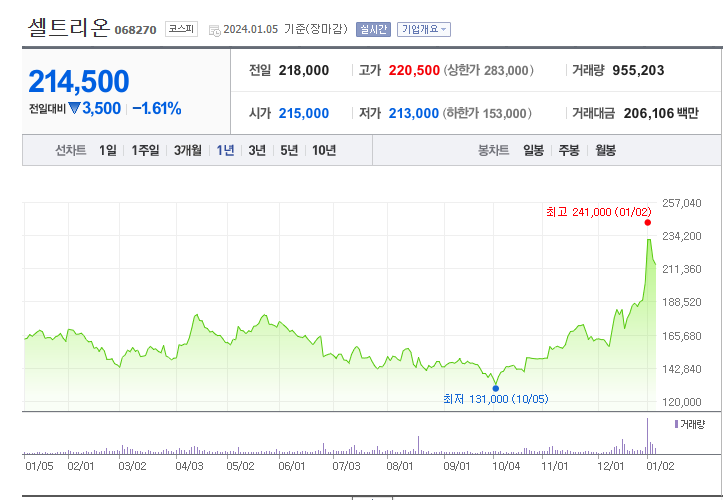Image resolution: width=723 pixels, height=500 pixels.
Task: Click the 07/03 date label on the x-axis
Action: pyautogui.click(x=346, y=466)
